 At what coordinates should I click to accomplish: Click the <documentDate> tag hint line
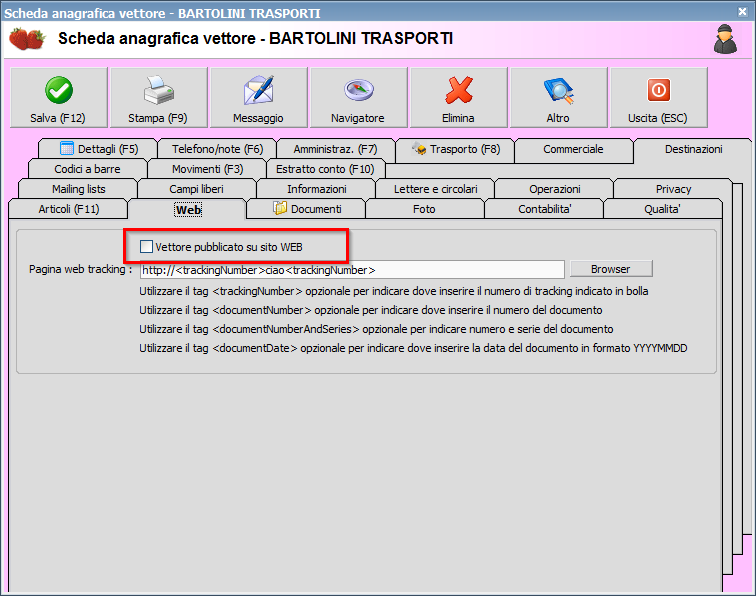tap(413, 348)
